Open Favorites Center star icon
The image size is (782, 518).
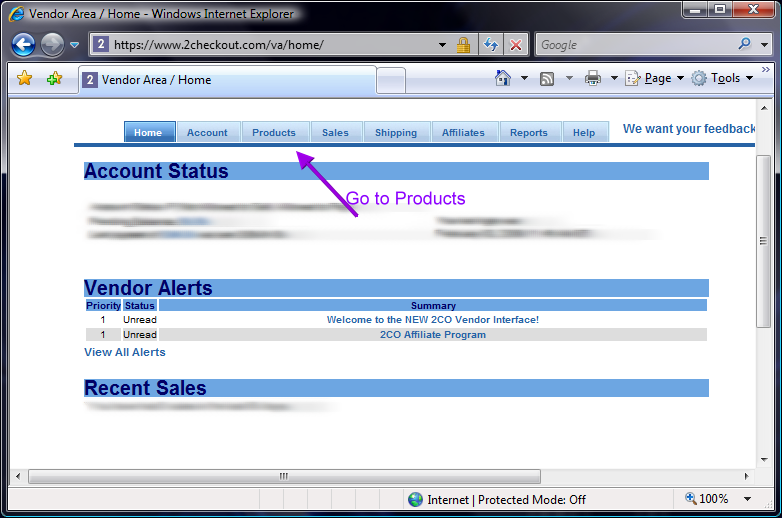(x=24, y=78)
